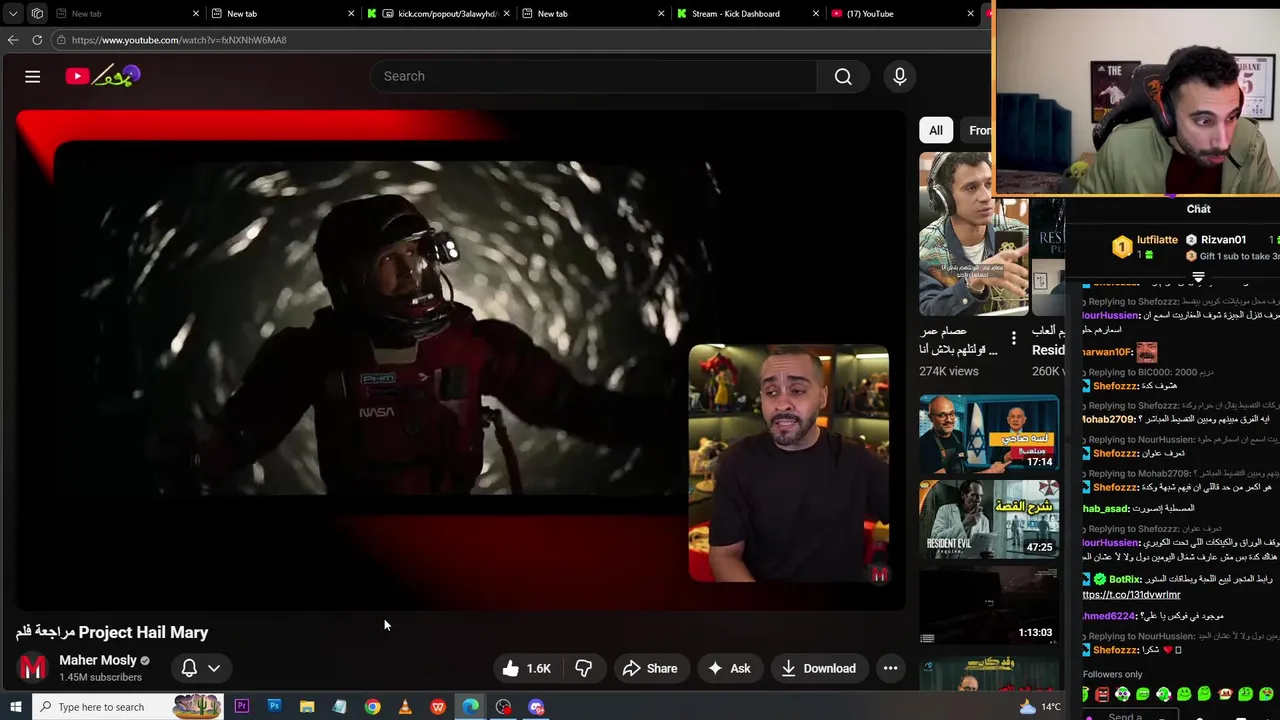Start voice search with the microphone
The image size is (1280, 720).
[x=900, y=76]
